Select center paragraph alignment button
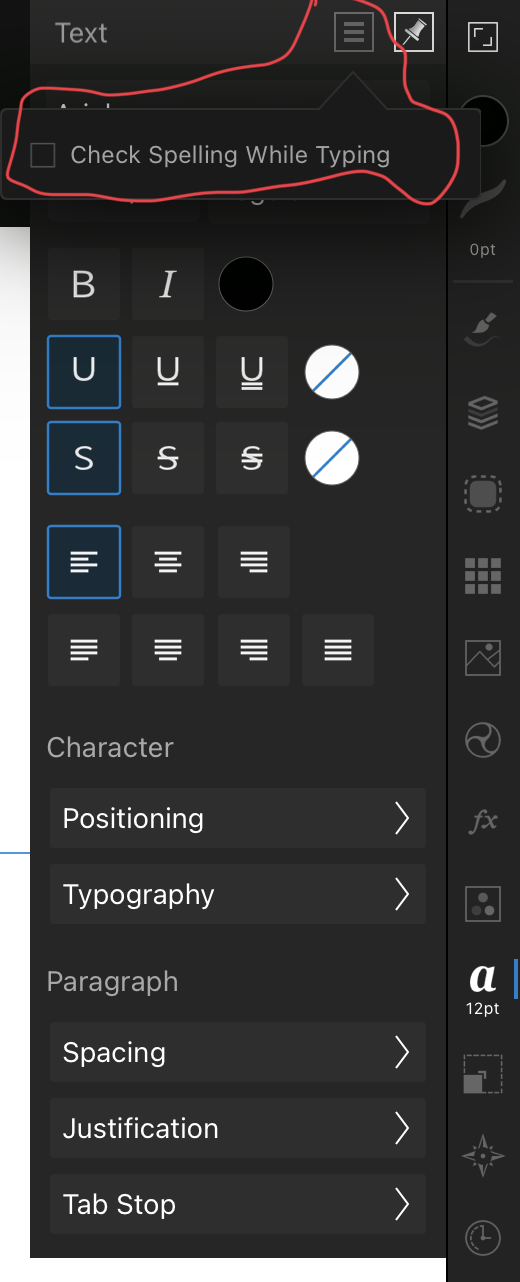 pos(168,562)
